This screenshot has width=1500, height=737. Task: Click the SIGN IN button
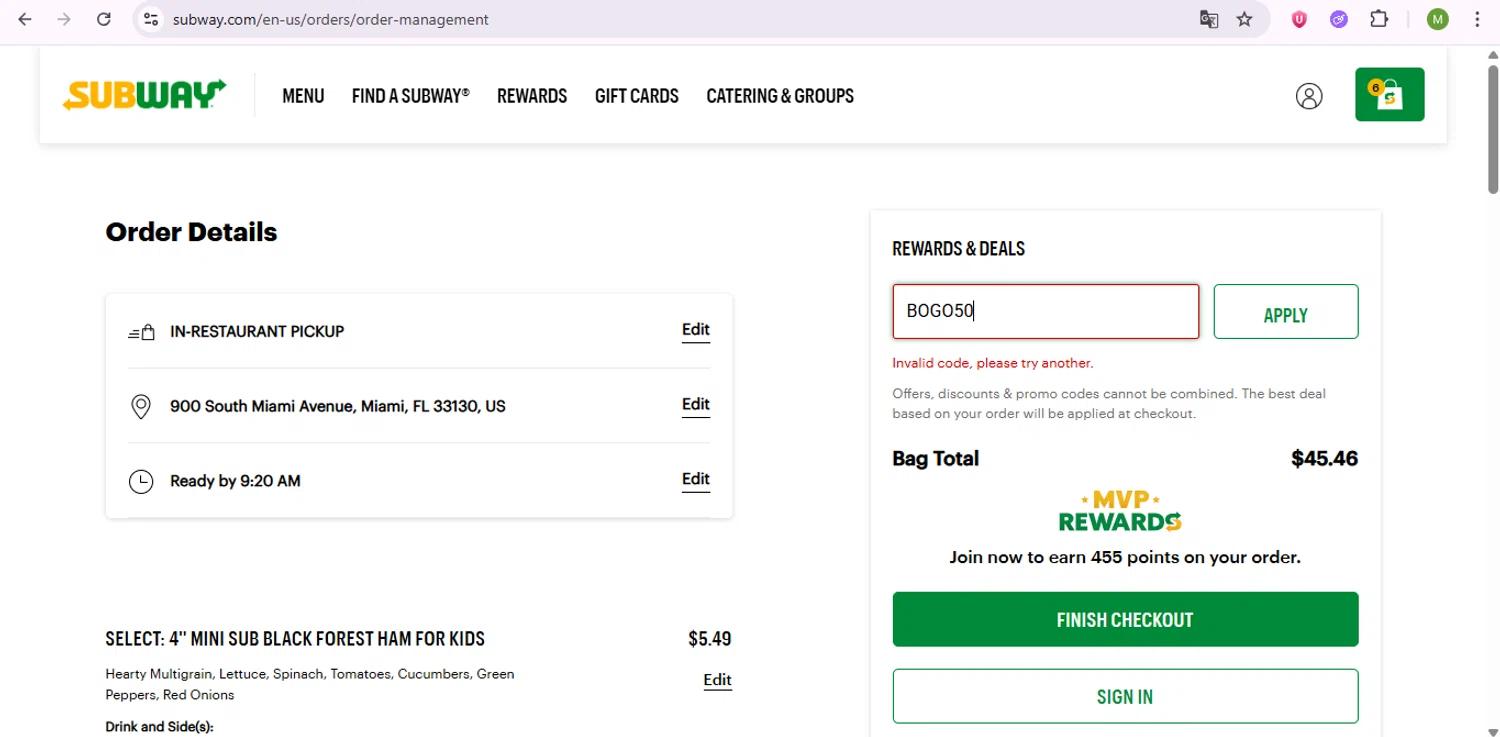click(x=1125, y=696)
